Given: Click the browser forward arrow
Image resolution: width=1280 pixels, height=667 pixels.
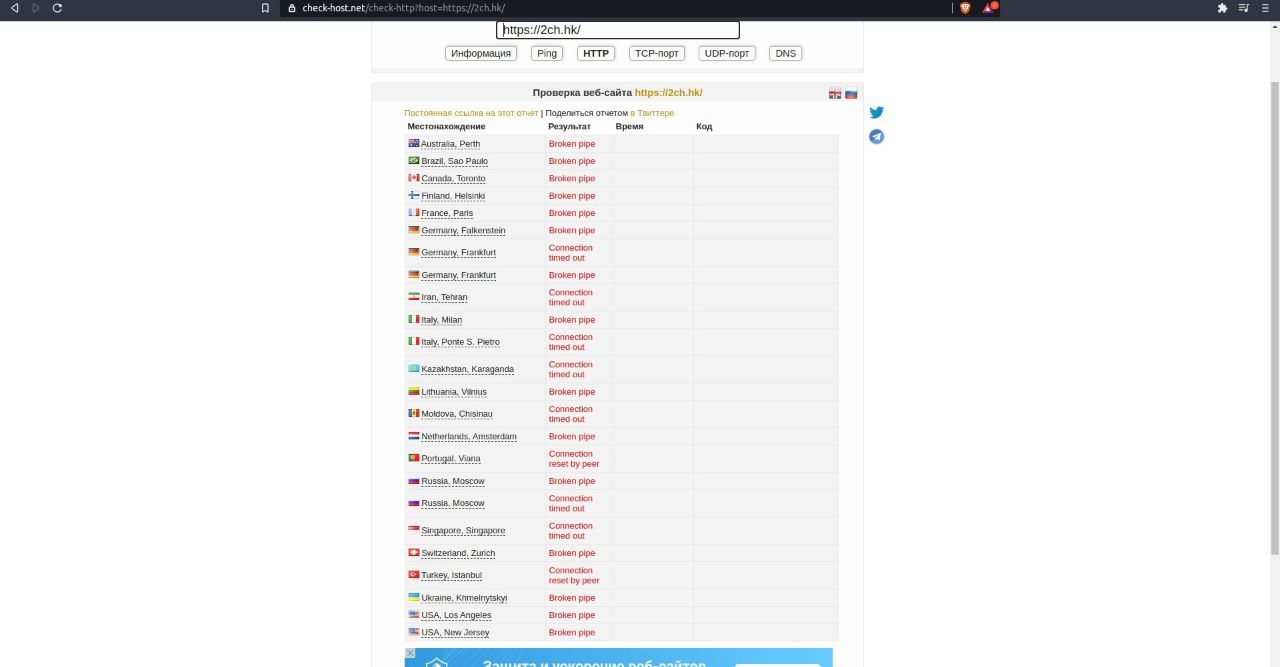Looking at the screenshot, I should click(x=36, y=7).
